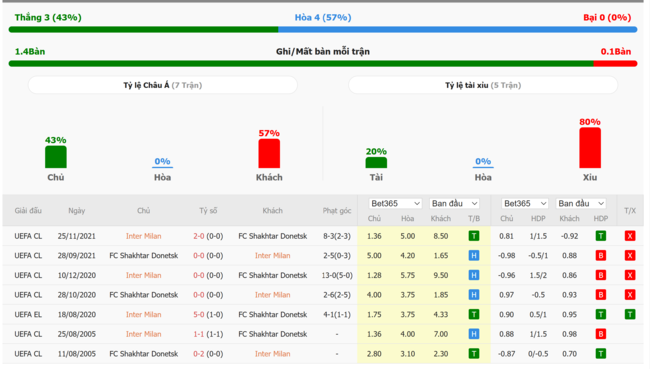Click corner stat 8-3(2-3)

coord(337,236)
